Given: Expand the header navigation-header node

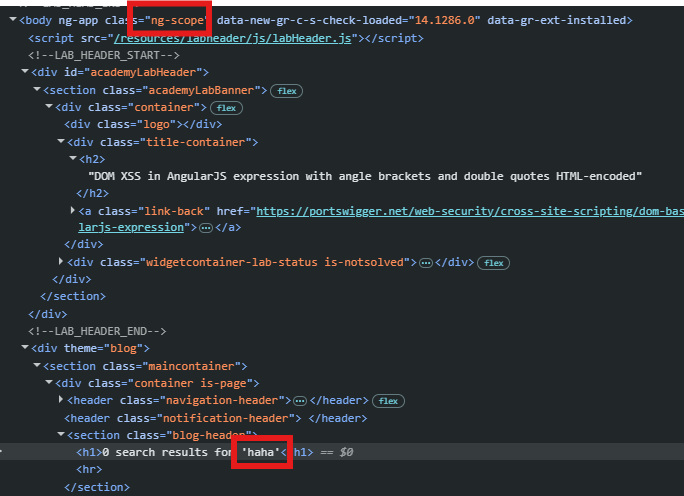Looking at the screenshot, I should [x=61, y=400].
